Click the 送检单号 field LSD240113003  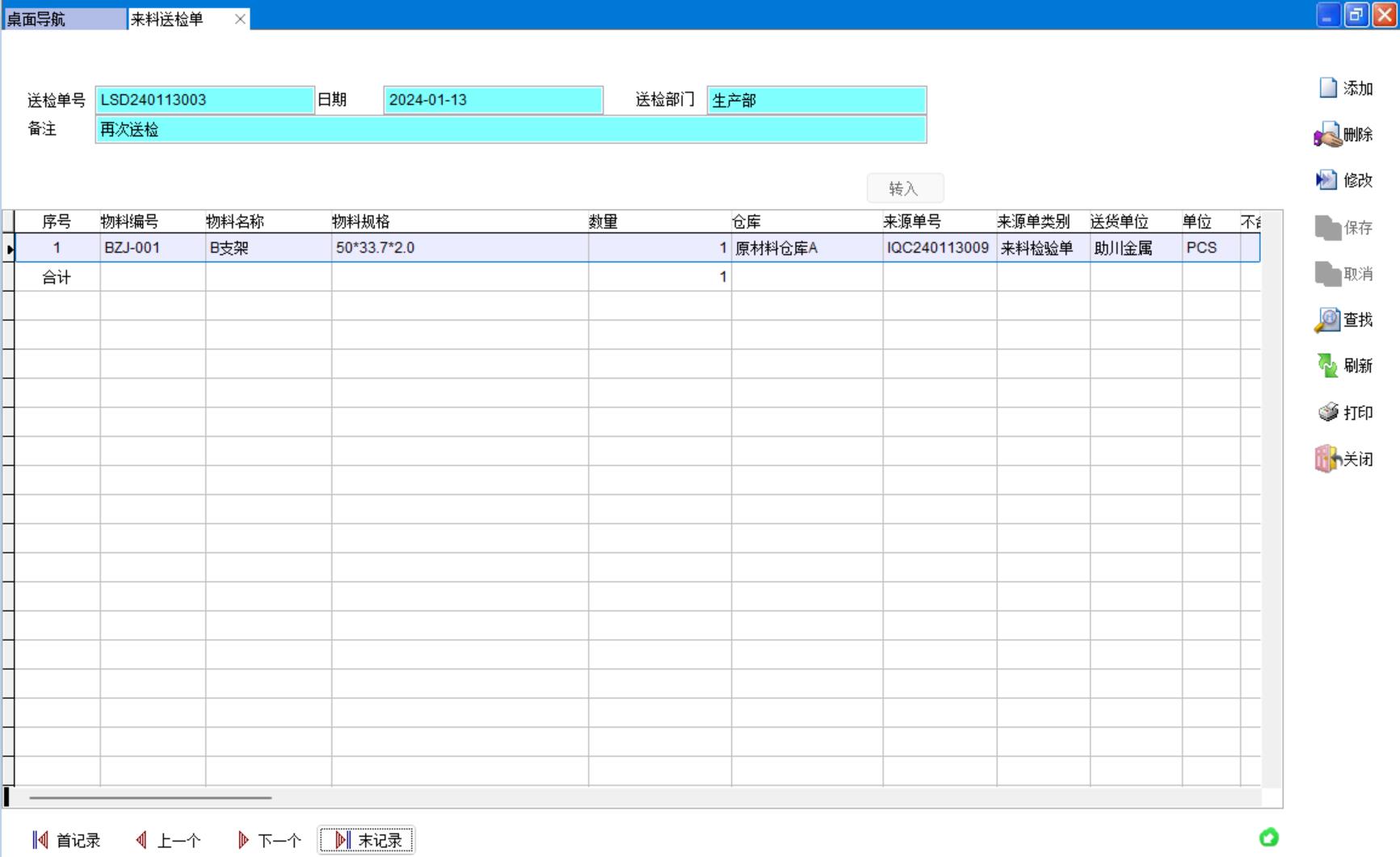tap(204, 100)
